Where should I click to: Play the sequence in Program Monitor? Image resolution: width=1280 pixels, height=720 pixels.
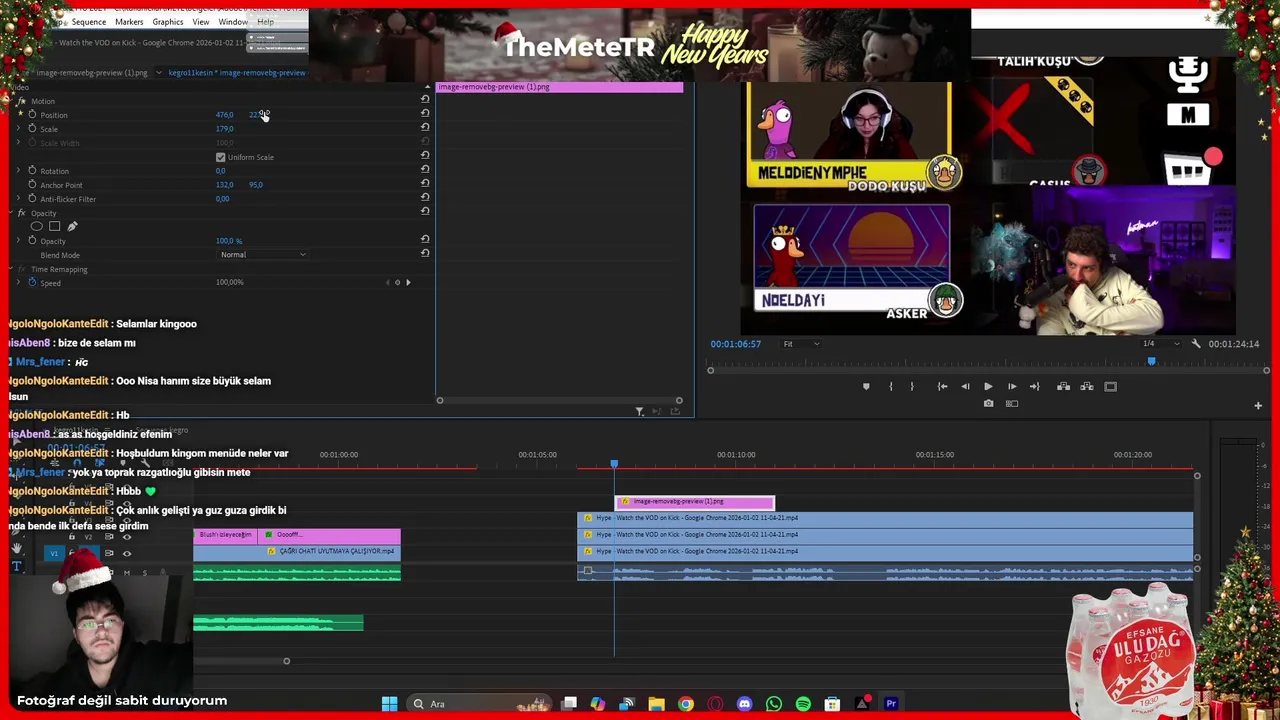[988, 386]
